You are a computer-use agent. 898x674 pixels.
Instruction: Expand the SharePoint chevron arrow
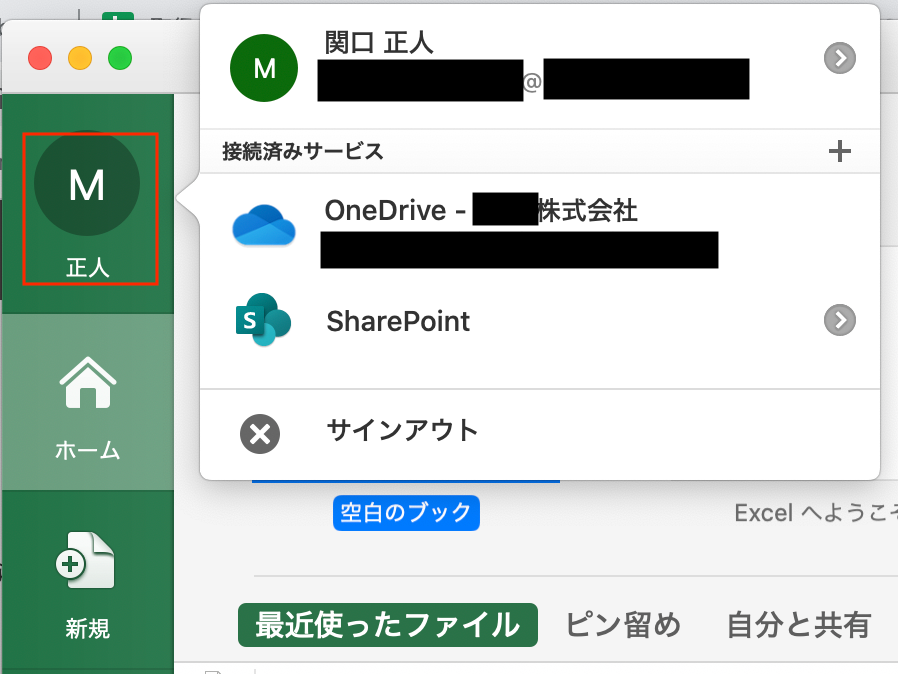840,320
